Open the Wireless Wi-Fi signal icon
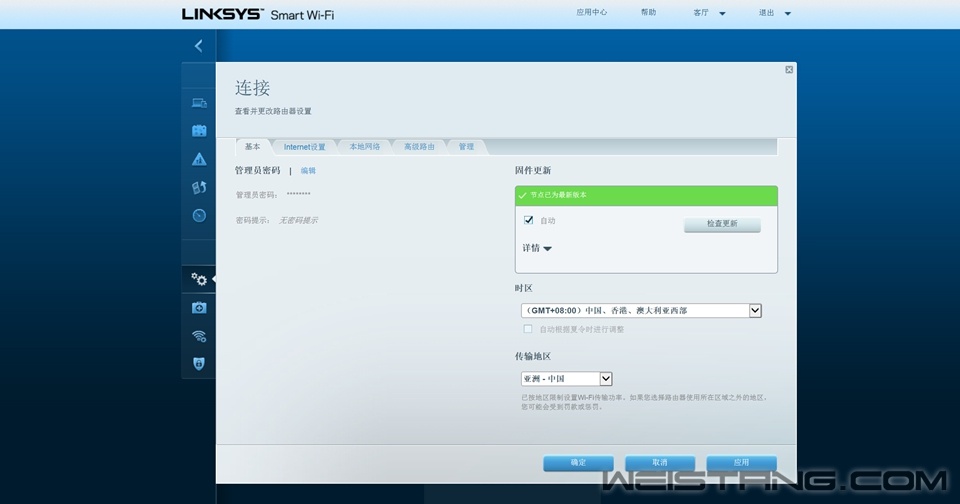The image size is (960, 504). pyautogui.click(x=199, y=336)
